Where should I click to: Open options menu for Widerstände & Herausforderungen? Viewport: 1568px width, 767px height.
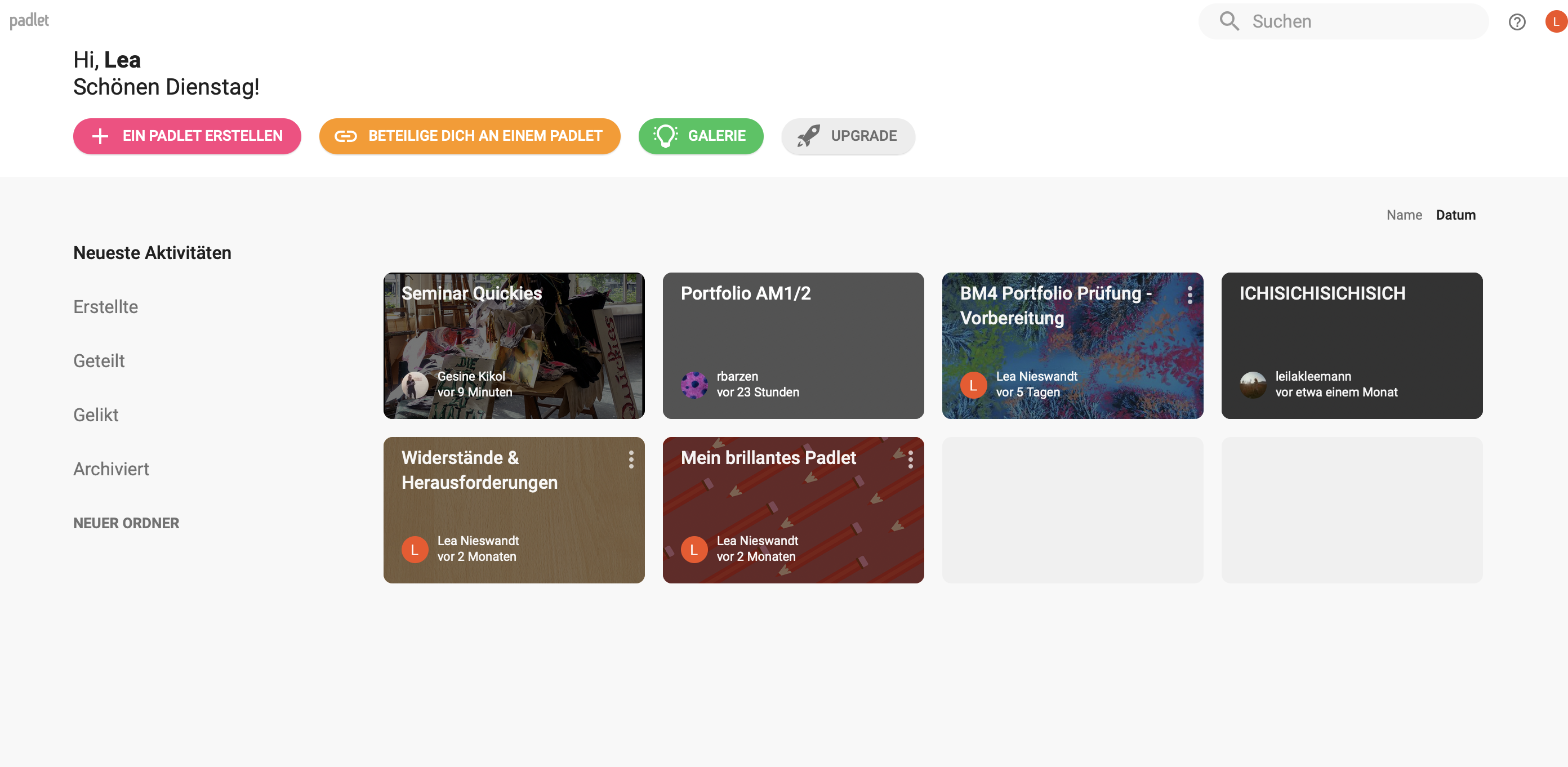coord(631,460)
